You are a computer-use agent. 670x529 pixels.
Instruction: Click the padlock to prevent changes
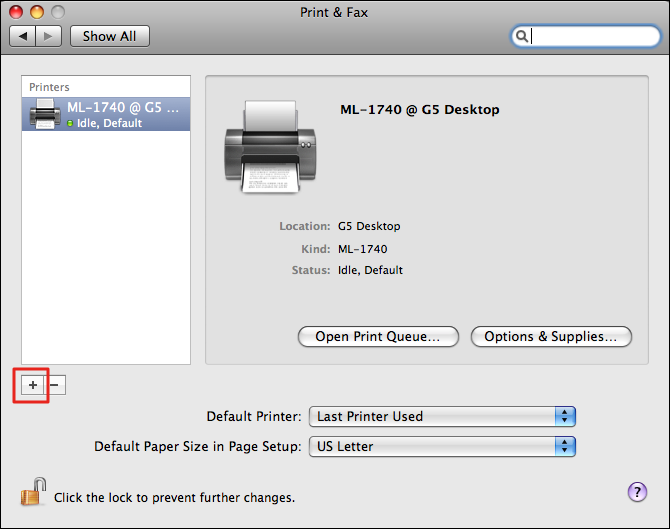pos(33,492)
